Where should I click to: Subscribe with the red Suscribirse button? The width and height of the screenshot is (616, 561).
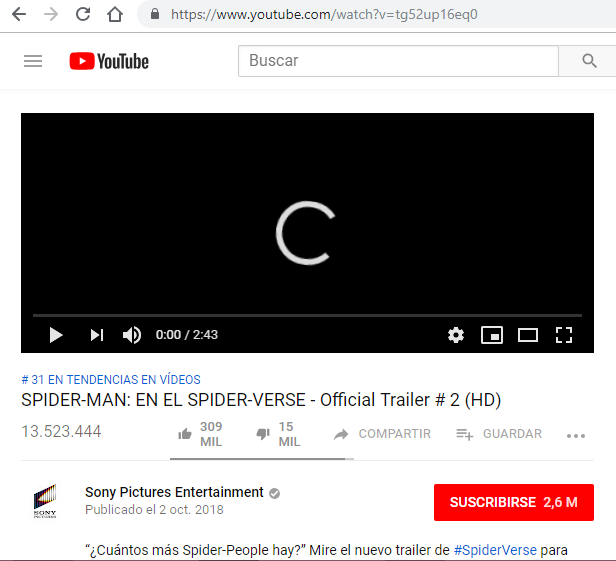click(514, 502)
